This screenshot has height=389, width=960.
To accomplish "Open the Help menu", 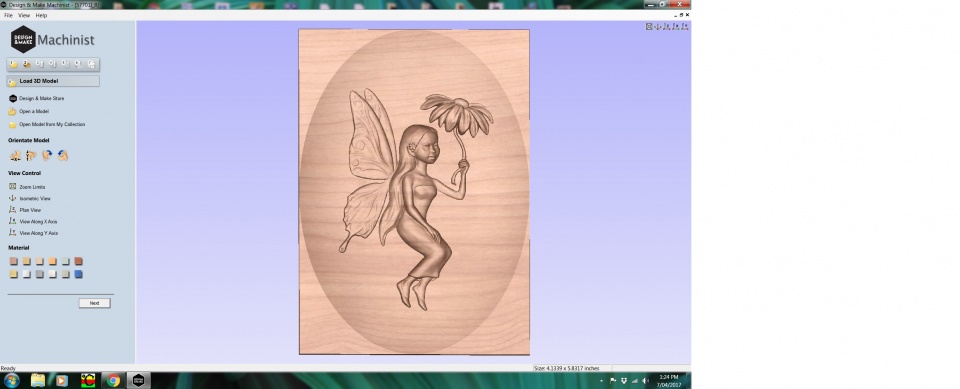I will pyautogui.click(x=41, y=15).
